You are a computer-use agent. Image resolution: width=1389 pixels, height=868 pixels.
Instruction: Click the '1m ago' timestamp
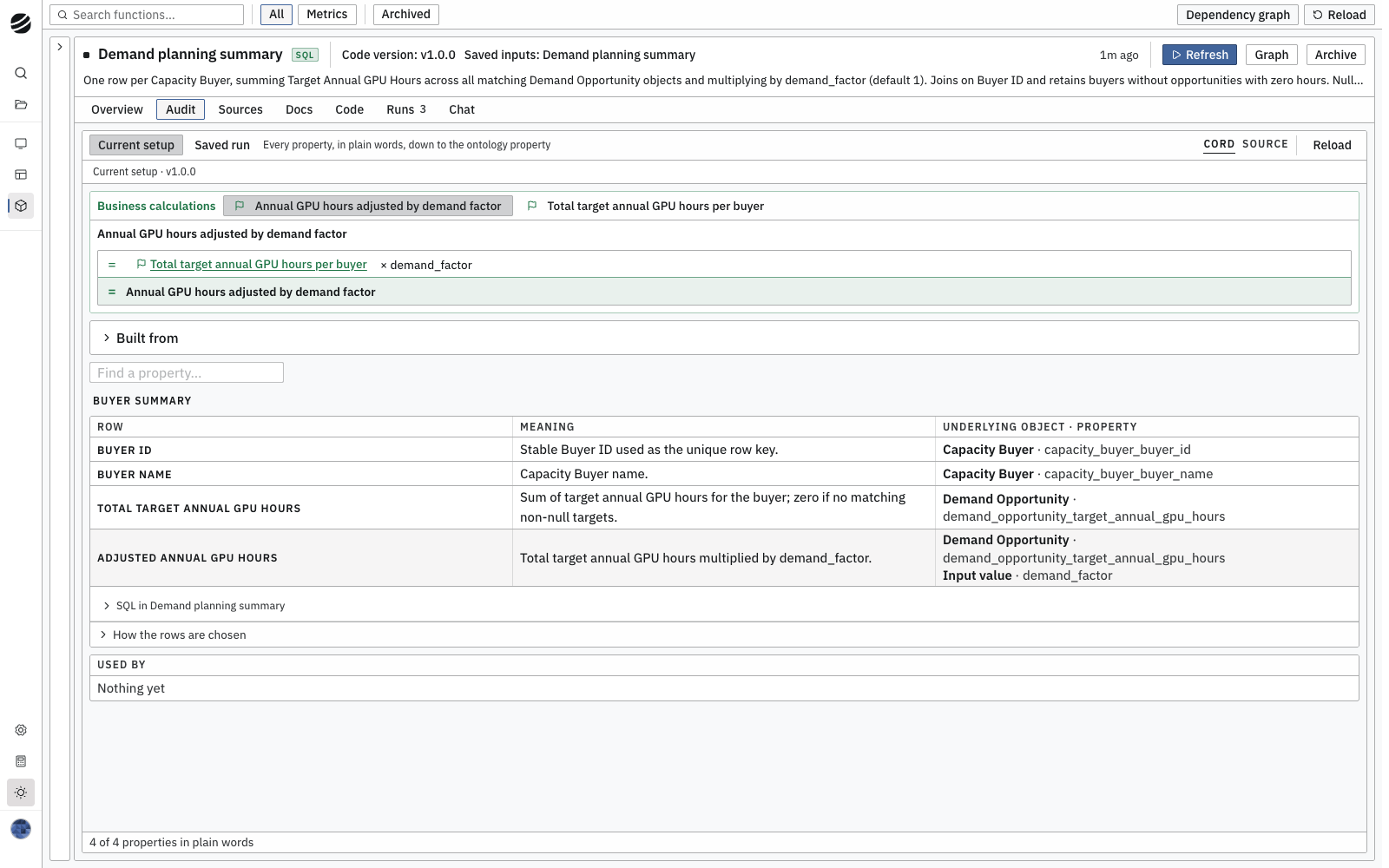click(x=1119, y=55)
